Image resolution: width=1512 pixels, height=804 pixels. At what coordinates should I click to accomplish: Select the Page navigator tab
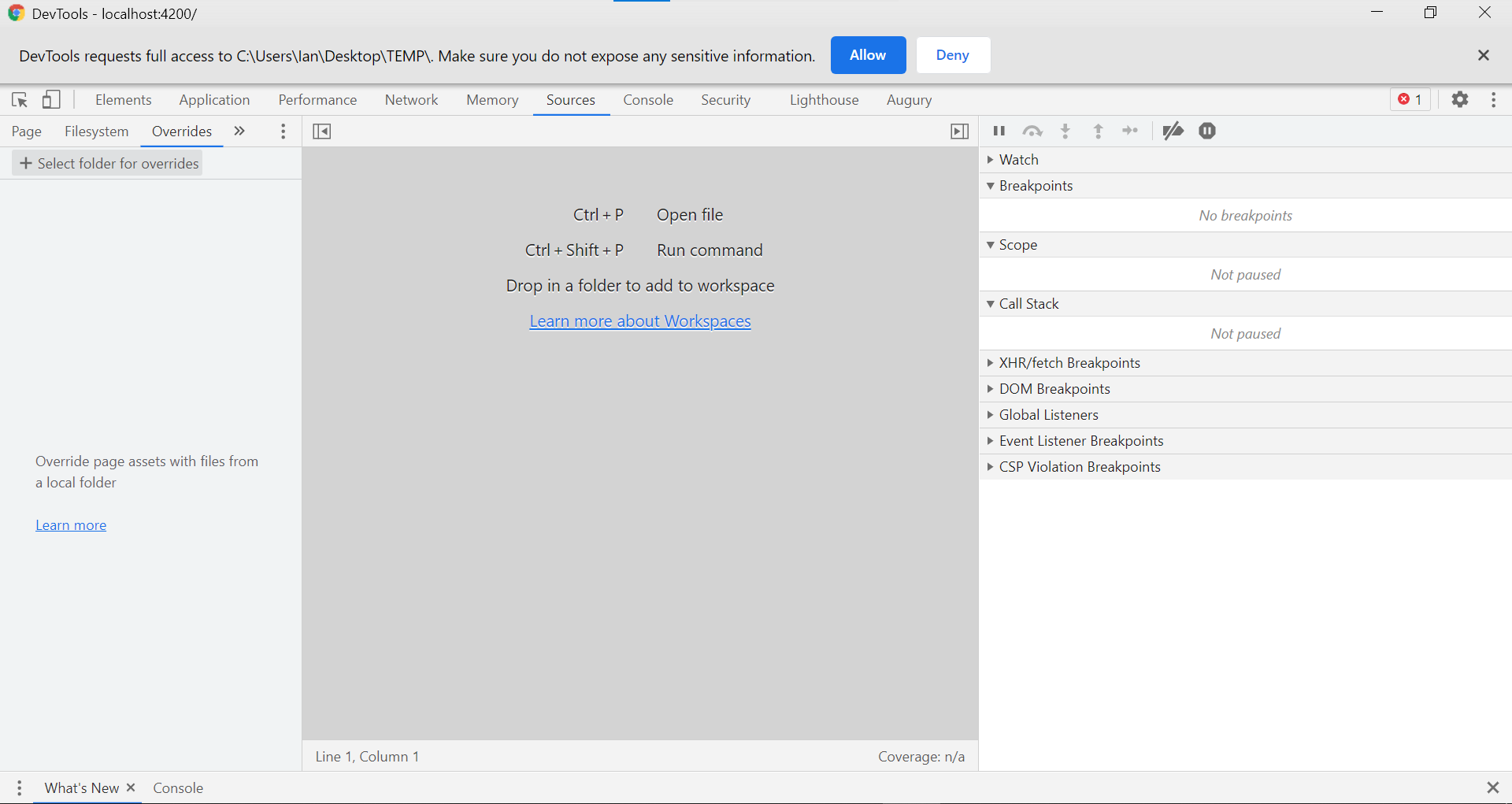27,132
